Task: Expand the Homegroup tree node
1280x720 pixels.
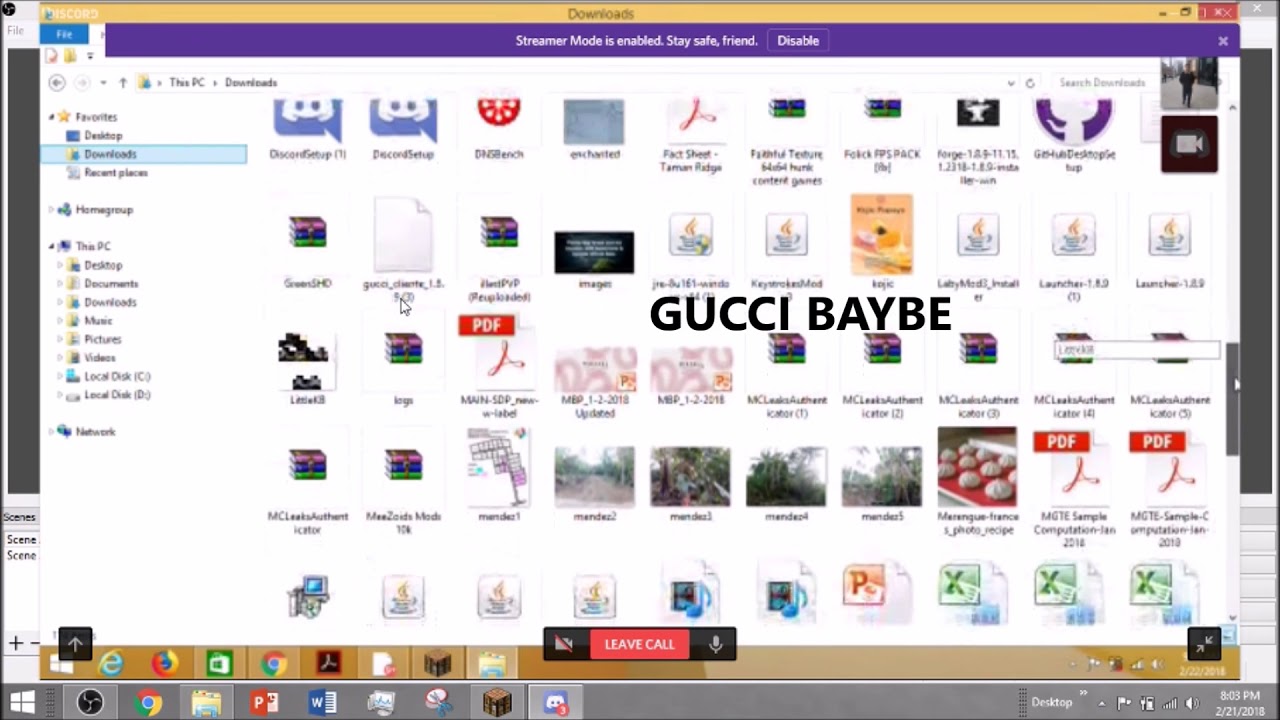Action: click(52, 210)
